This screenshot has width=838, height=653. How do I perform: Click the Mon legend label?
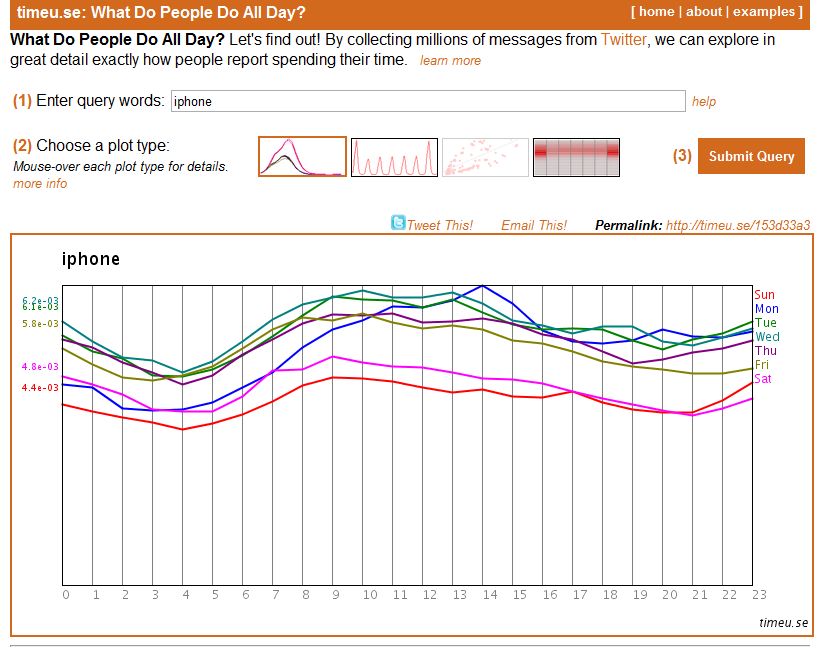point(766,308)
